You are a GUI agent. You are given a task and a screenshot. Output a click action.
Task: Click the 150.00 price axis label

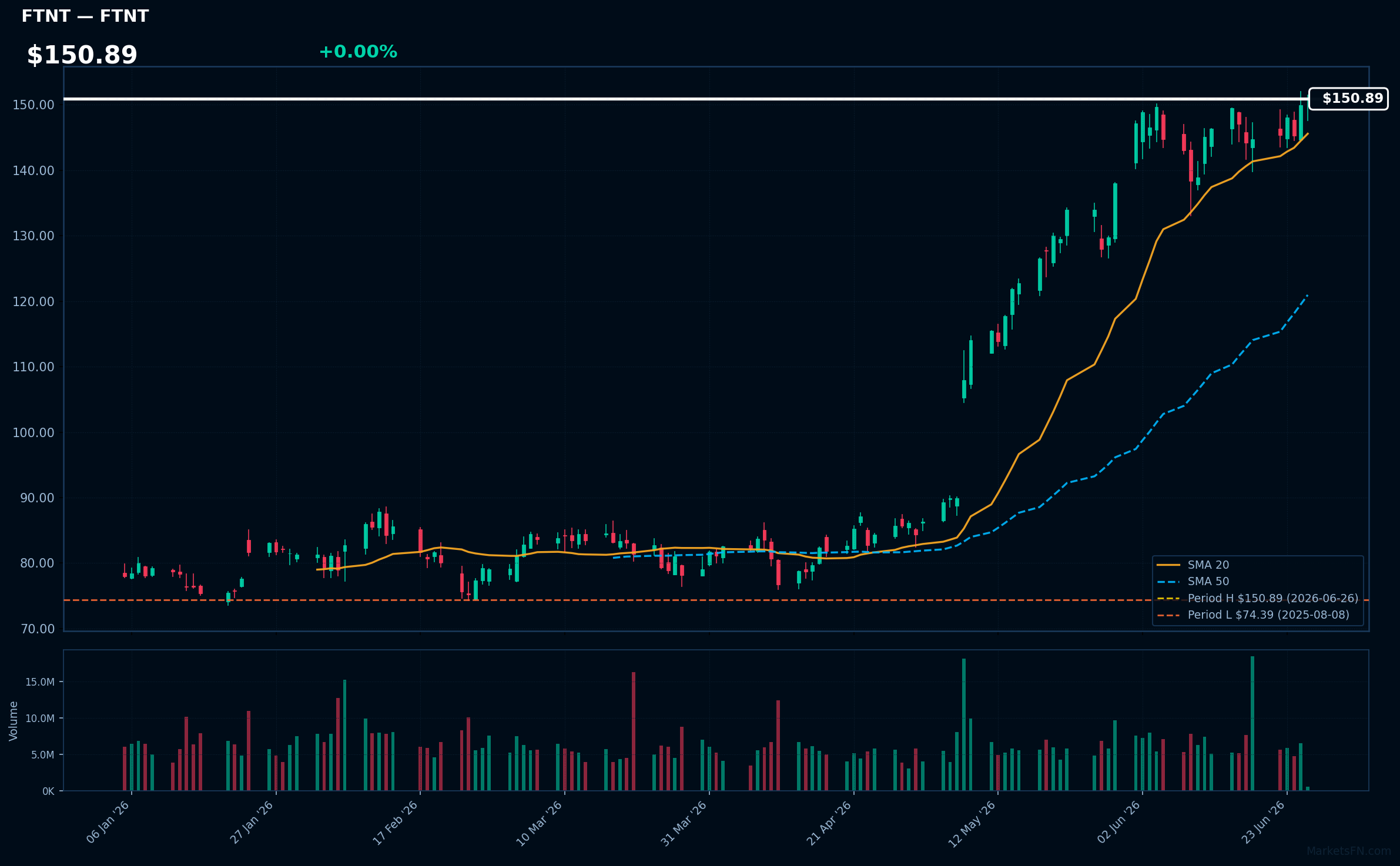tap(34, 105)
